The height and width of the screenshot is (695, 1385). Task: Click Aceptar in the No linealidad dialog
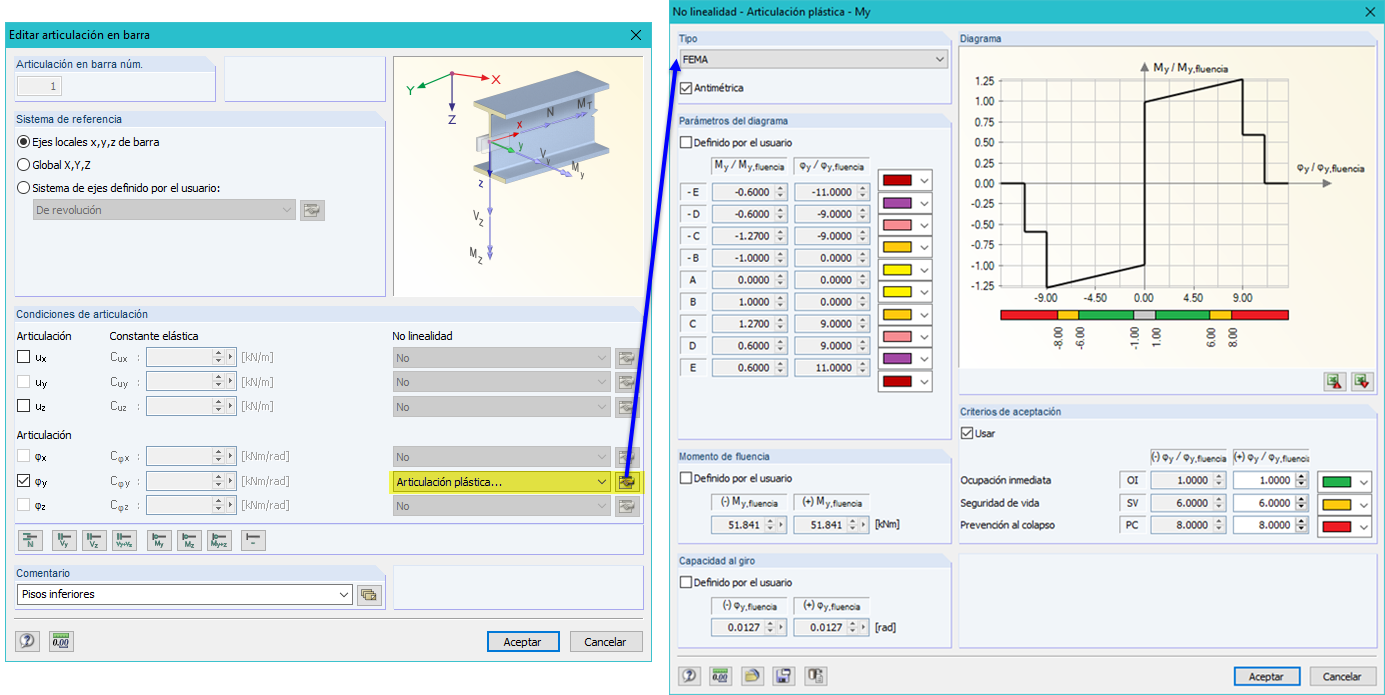(1266, 676)
